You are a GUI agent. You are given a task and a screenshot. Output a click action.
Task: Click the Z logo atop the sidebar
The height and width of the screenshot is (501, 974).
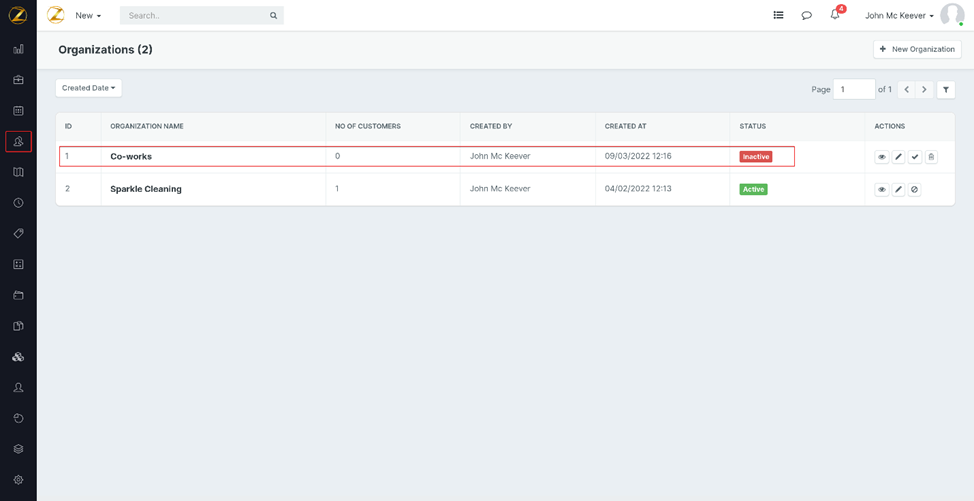point(18,15)
